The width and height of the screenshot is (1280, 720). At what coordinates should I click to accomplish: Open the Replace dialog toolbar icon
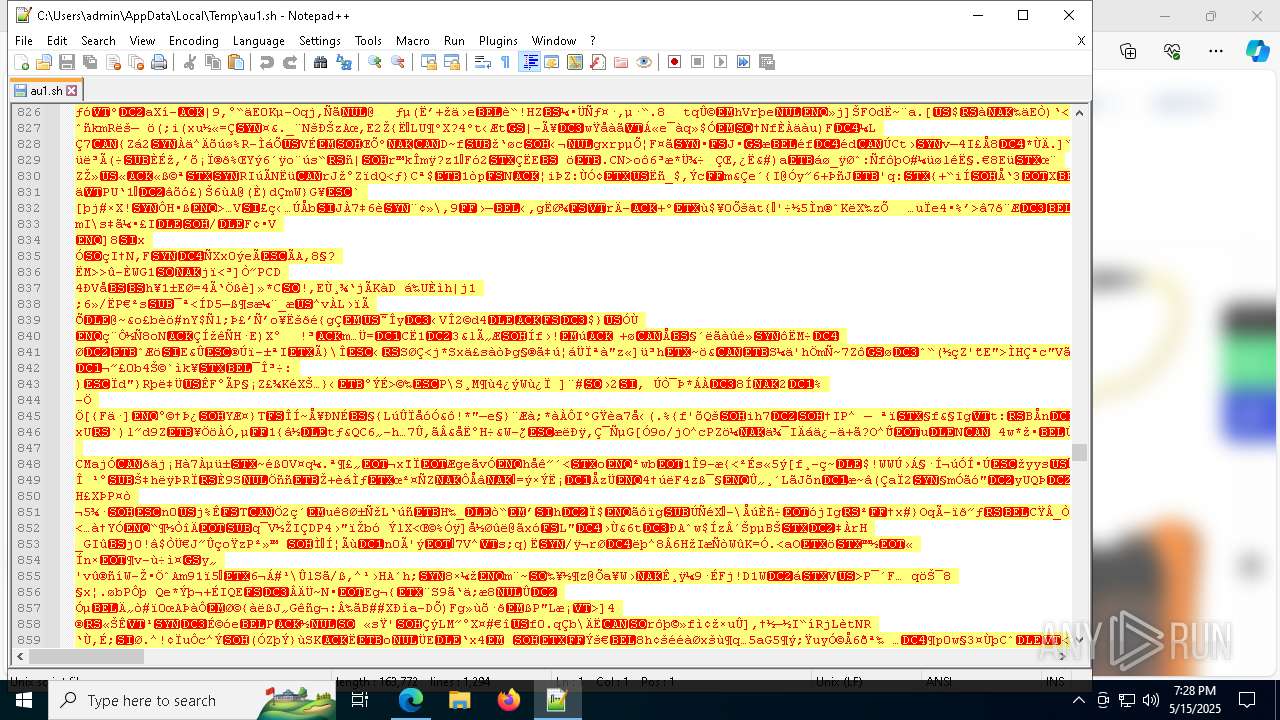click(344, 62)
